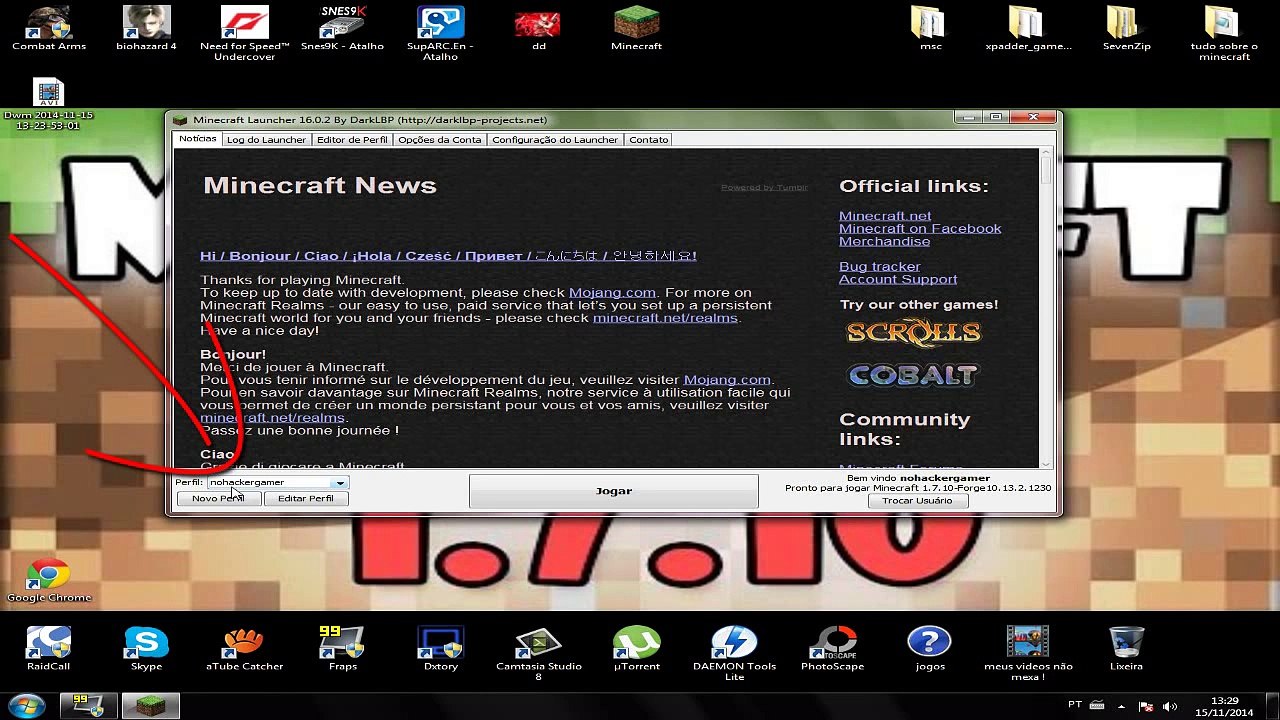Open the Minecraft.net official link

coord(885,216)
